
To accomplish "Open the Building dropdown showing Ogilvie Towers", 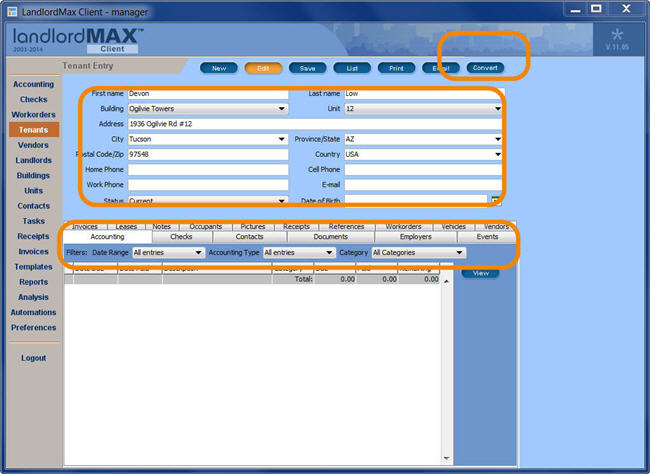I will (x=208, y=109).
